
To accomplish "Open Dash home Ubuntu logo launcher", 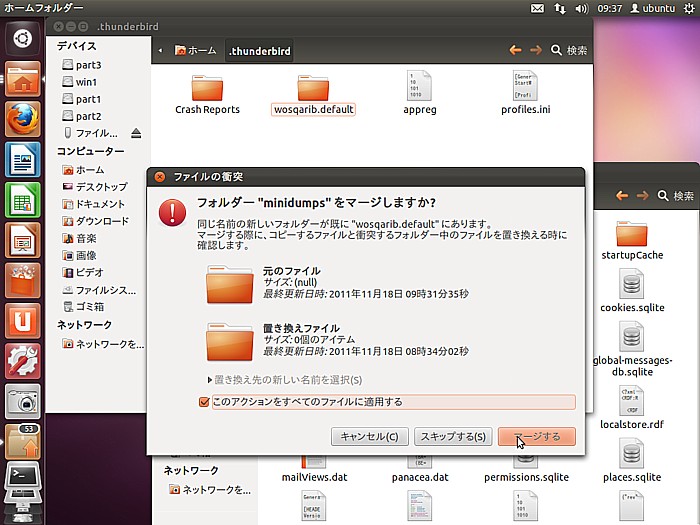I will (22, 39).
